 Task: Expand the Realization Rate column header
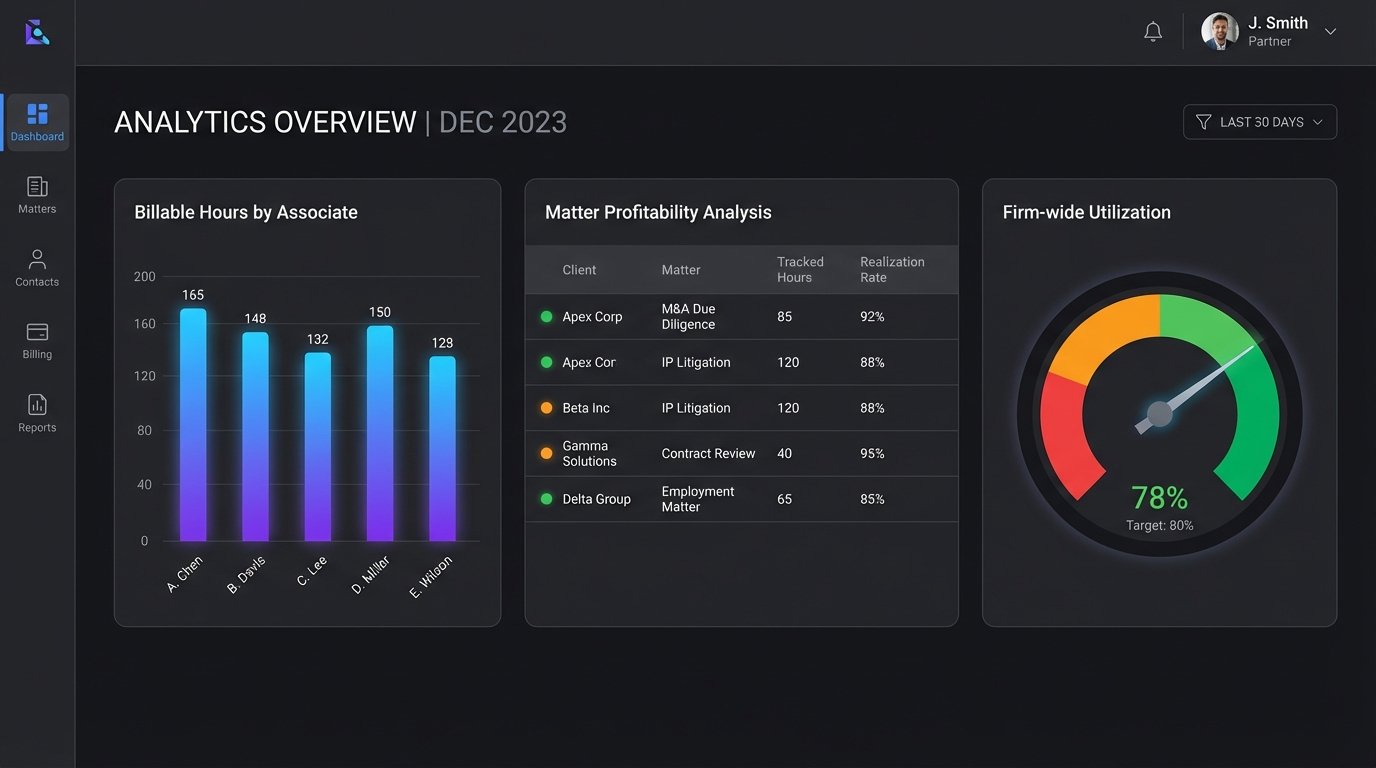(893, 269)
